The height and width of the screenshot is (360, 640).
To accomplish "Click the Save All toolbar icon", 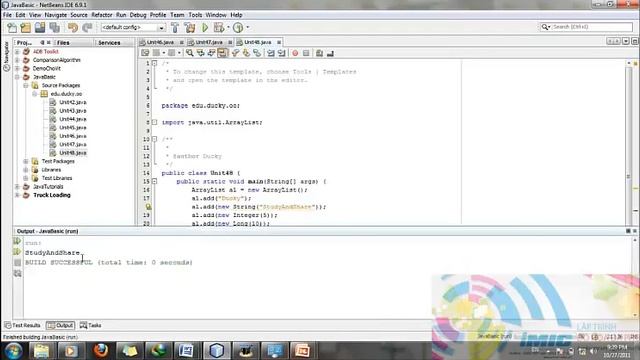I will click(54, 27).
